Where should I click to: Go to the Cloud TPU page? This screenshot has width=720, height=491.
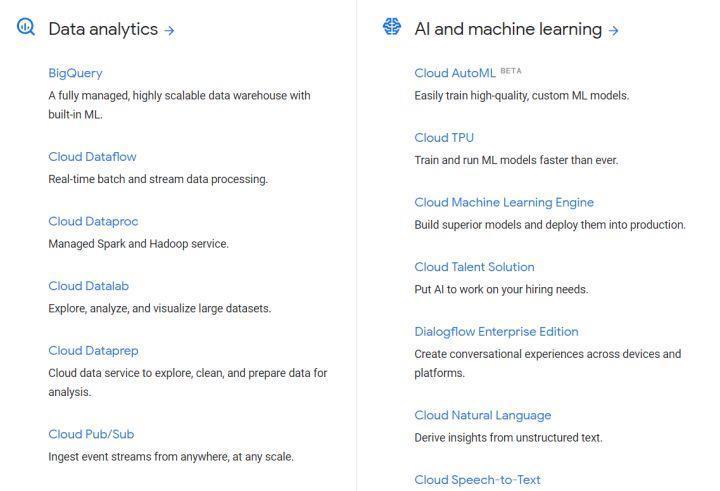444,138
